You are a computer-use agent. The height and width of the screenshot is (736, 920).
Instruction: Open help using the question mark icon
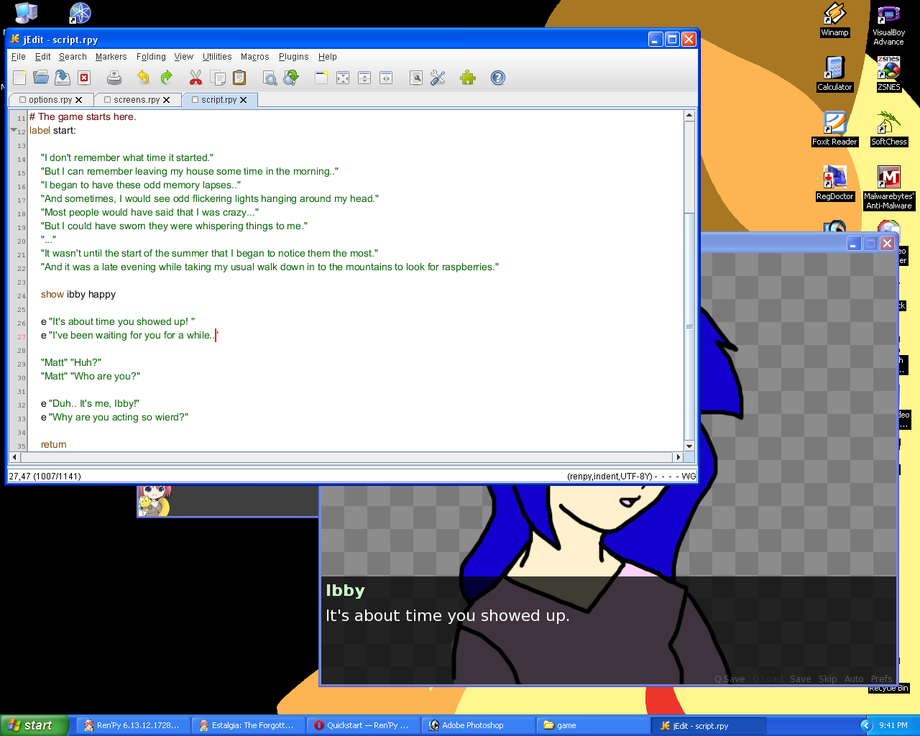tap(498, 77)
